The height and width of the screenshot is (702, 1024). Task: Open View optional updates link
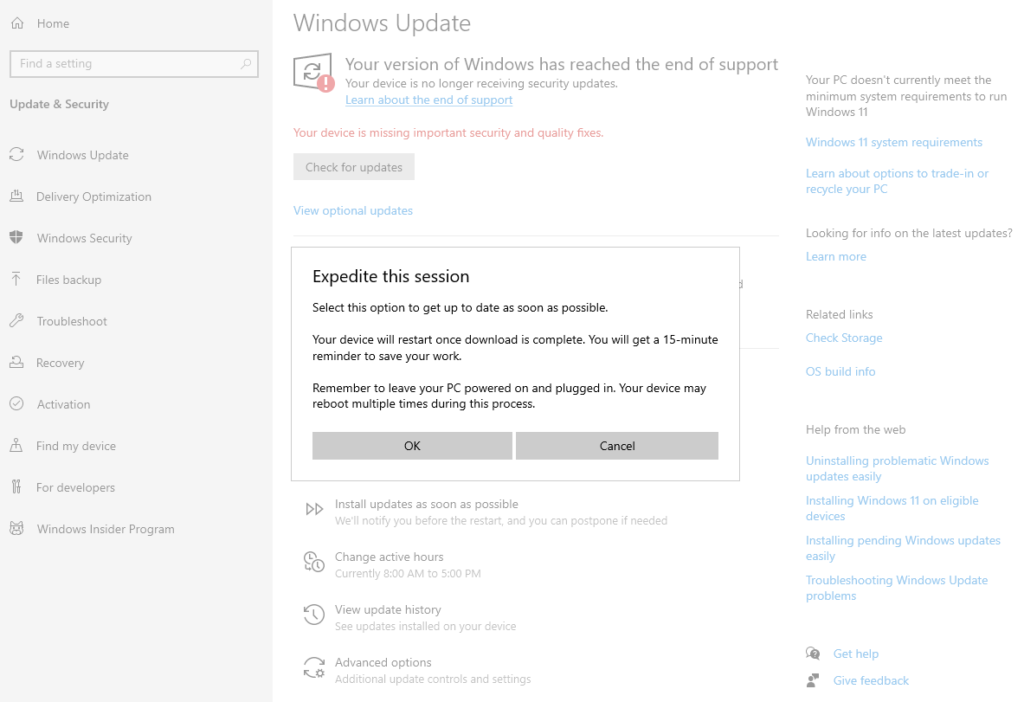tap(353, 211)
